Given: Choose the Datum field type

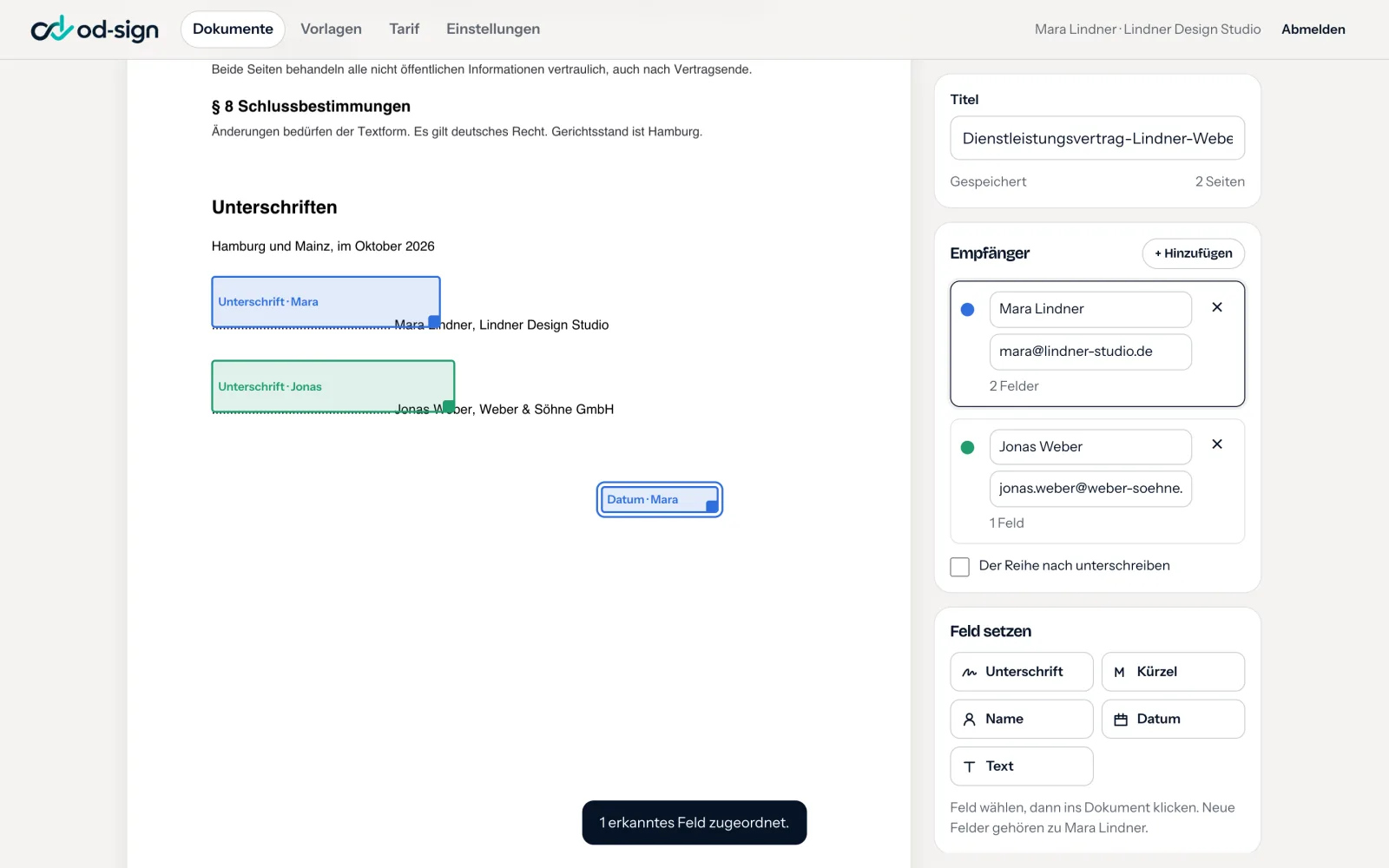Looking at the screenshot, I should pos(1173,719).
